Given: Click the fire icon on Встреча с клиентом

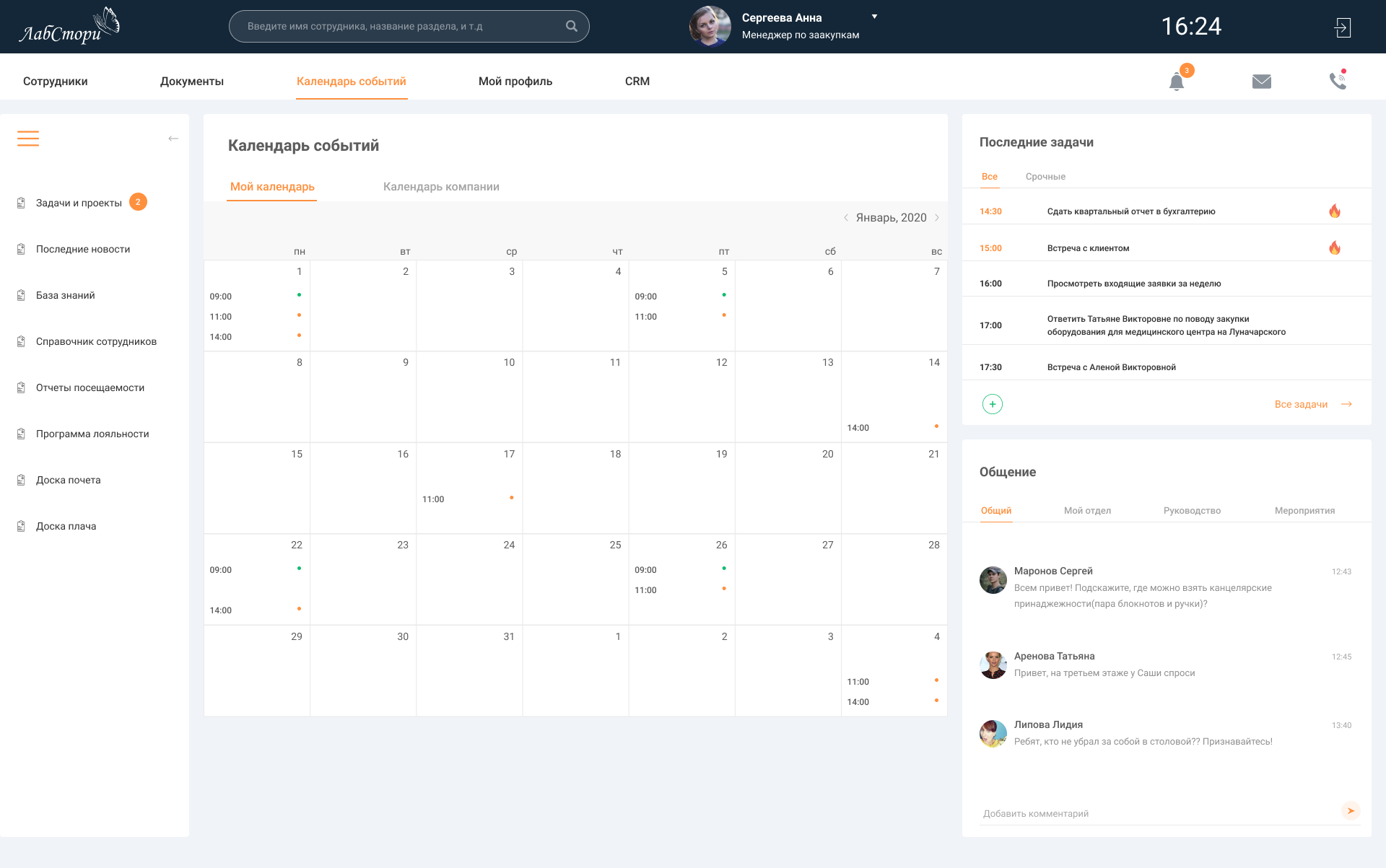Looking at the screenshot, I should pyautogui.click(x=1335, y=247).
